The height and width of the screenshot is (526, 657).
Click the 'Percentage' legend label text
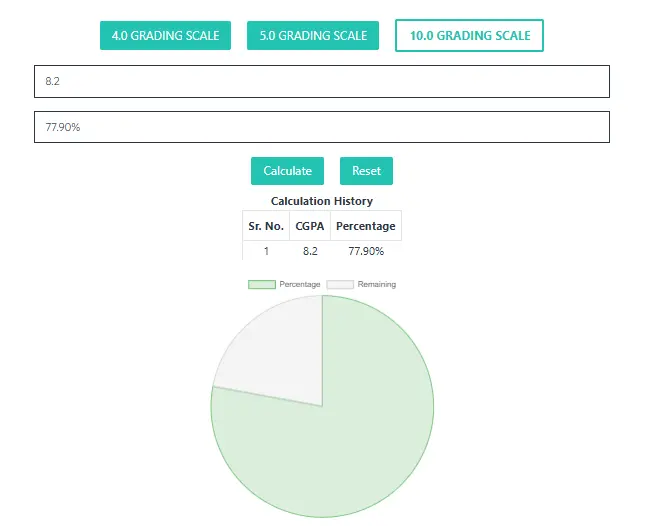pyautogui.click(x=300, y=285)
